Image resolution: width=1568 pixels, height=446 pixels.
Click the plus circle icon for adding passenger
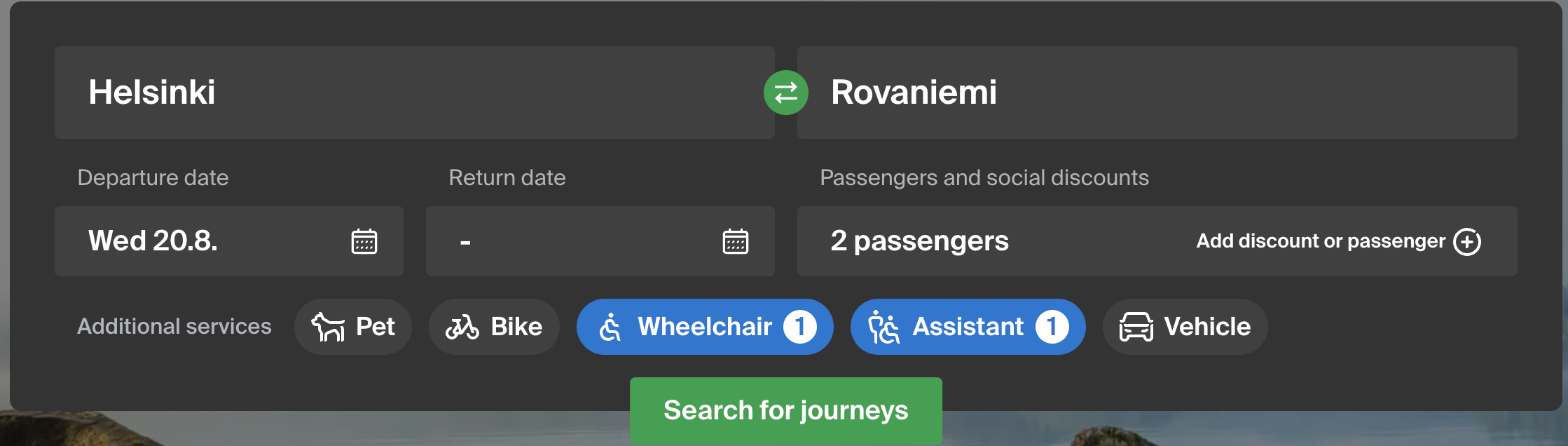click(x=1467, y=241)
